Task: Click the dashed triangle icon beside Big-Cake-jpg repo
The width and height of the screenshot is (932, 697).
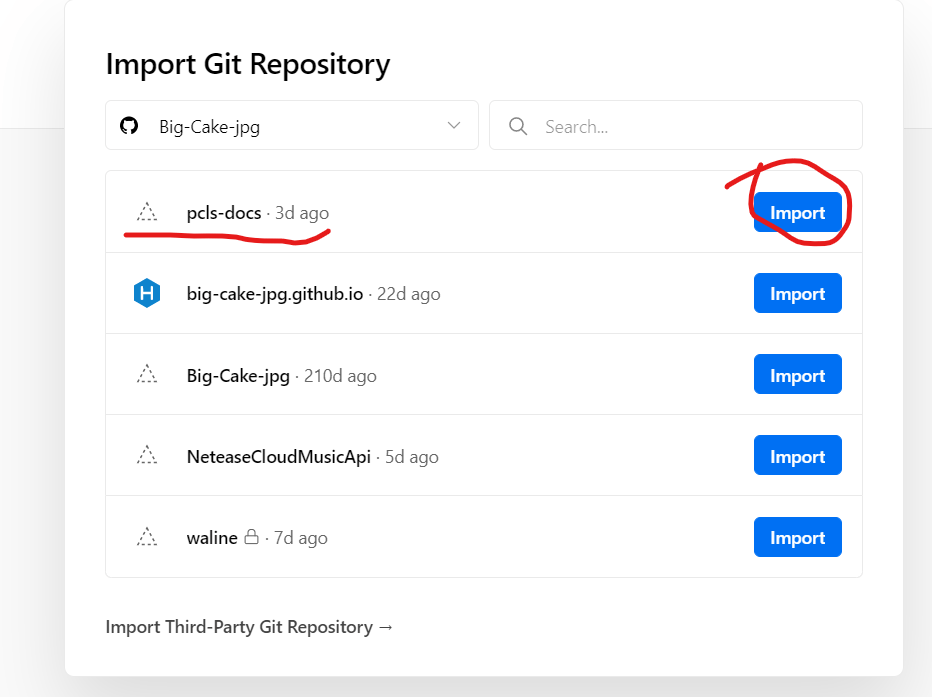Action: coord(147,375)
